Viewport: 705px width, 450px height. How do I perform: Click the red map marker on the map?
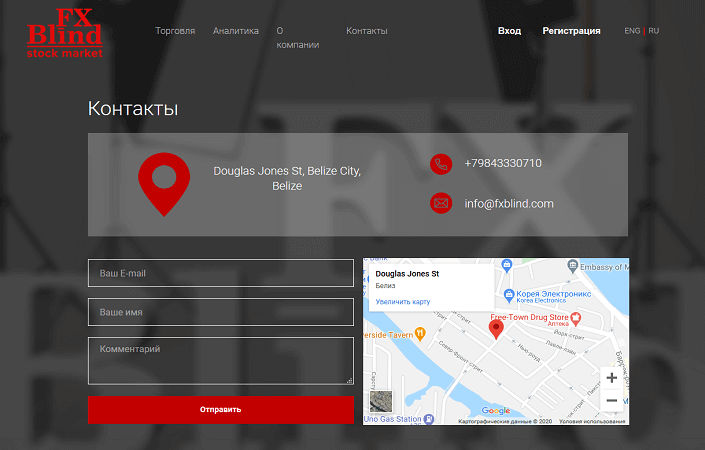coord(496,328)
